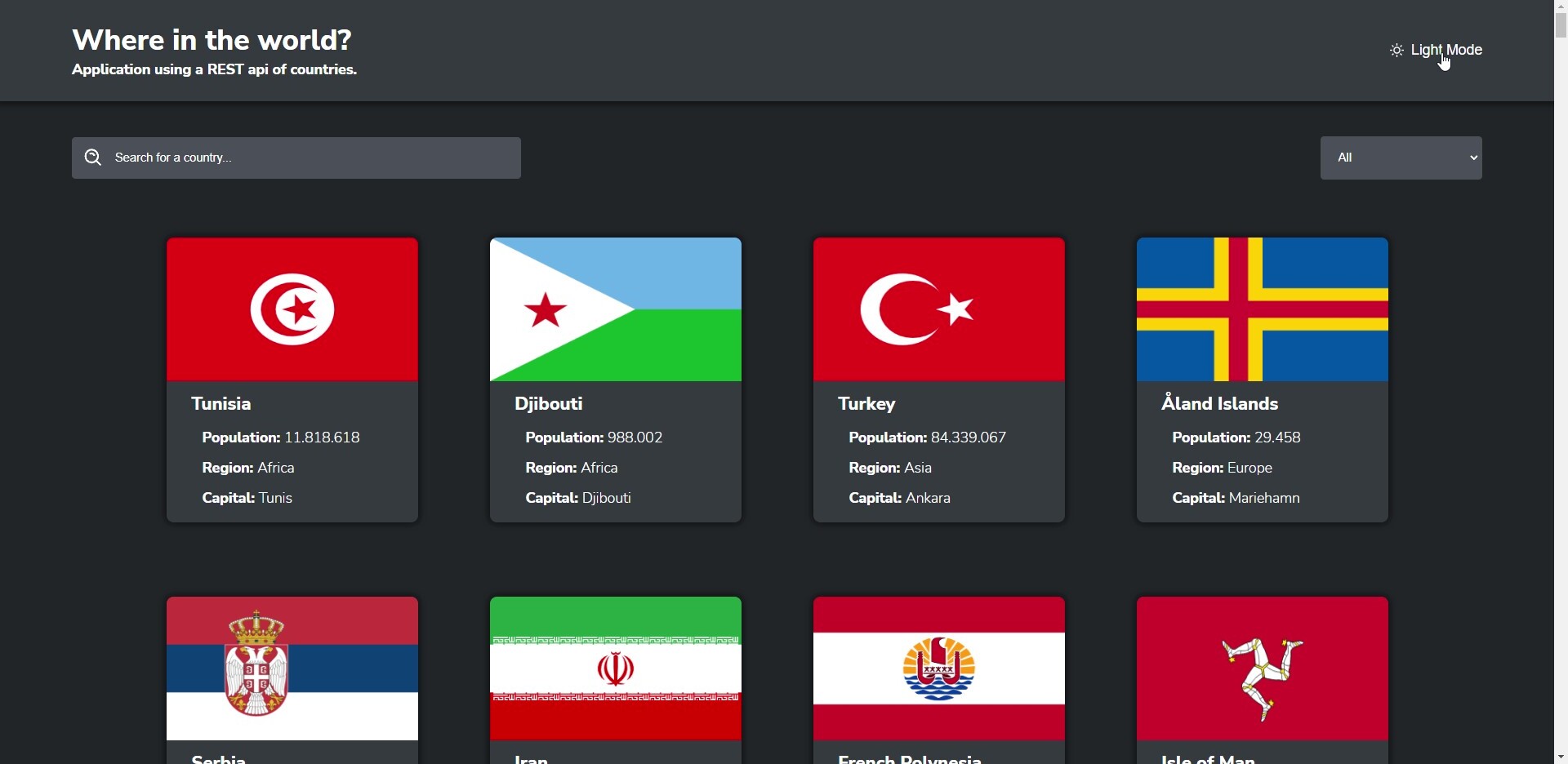Screen dimensions: 1568x764
Task: Click the Djibouti country name
Action: [x=549, y=404]
